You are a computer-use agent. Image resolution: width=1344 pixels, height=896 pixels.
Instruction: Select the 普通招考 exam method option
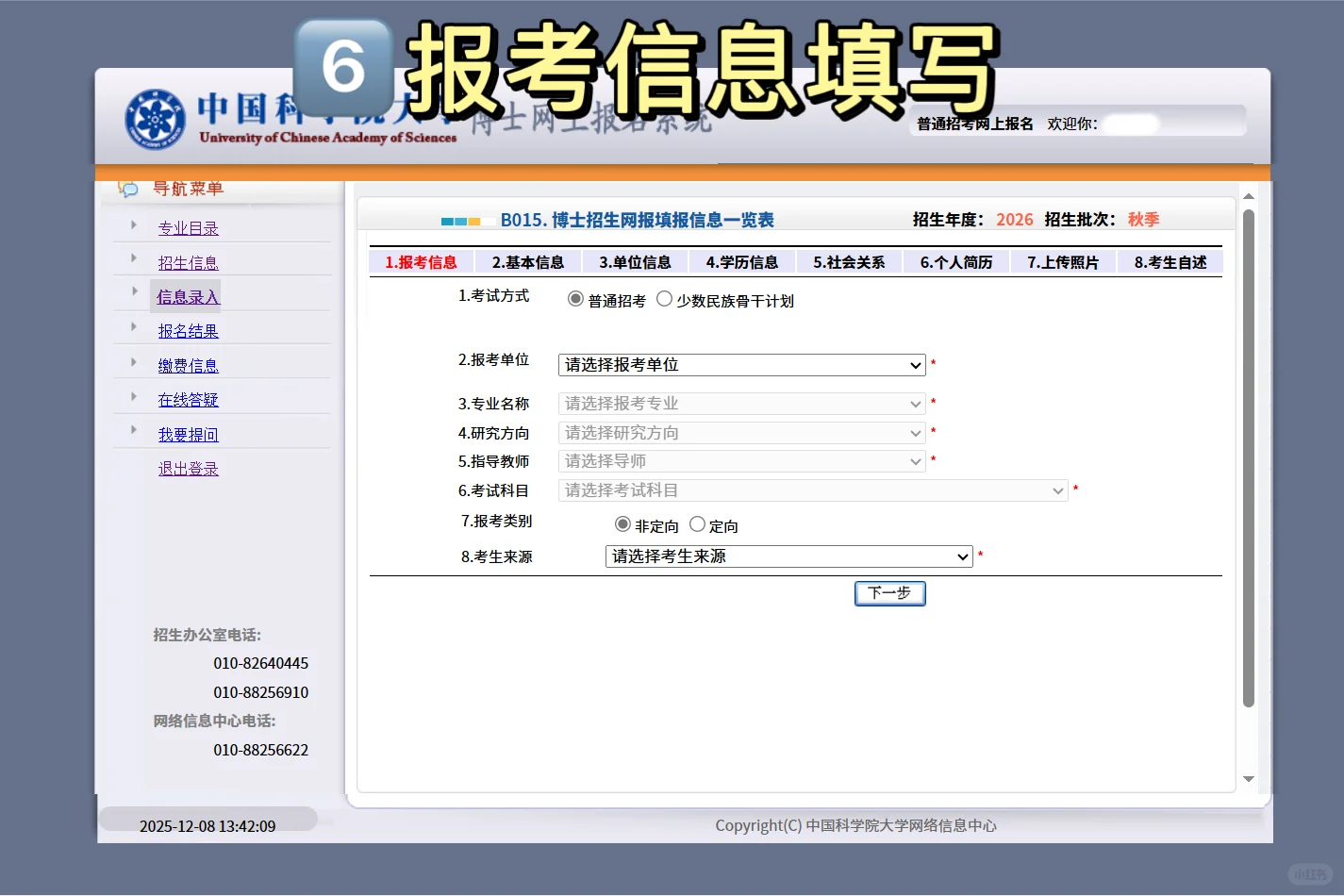pos(575,299)
